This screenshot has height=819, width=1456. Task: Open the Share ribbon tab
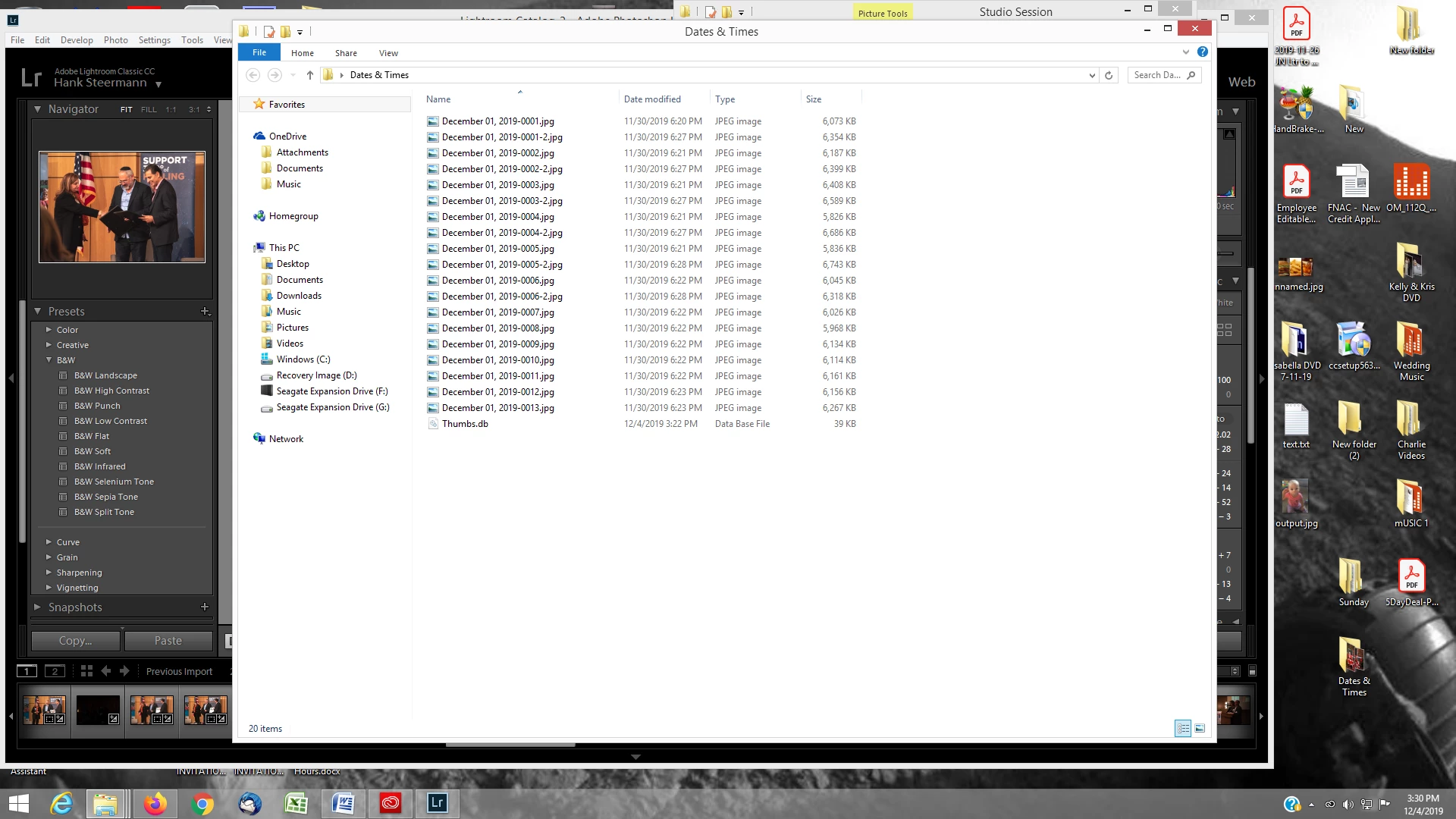[346, 53]
